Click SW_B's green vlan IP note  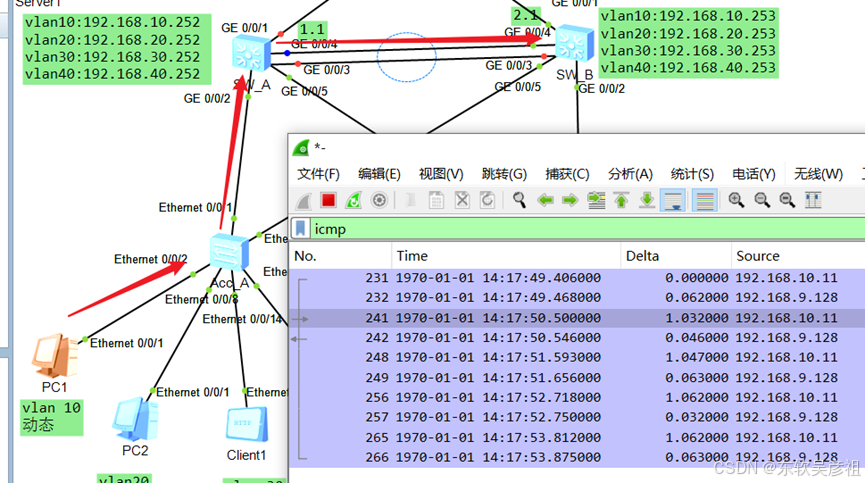(688, 42)
